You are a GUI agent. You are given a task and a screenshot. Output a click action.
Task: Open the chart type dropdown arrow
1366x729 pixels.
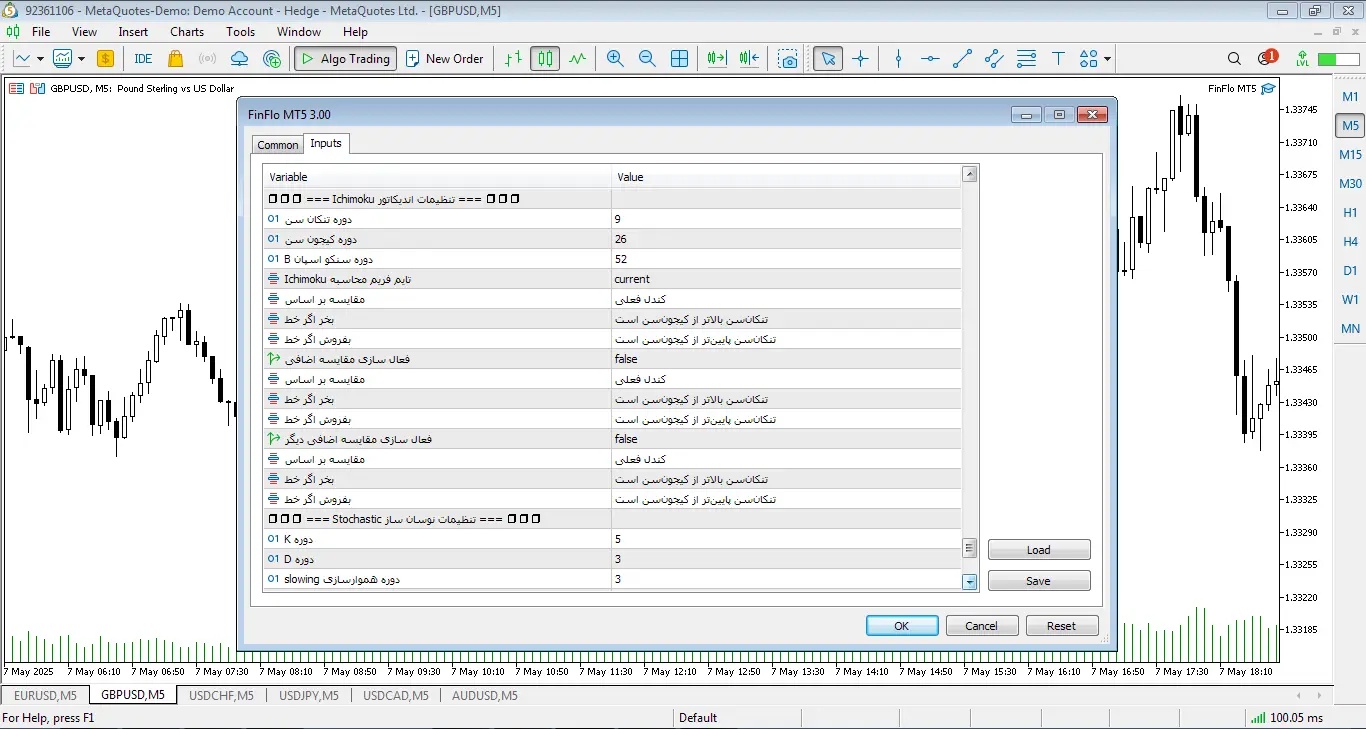pos(40,59)
